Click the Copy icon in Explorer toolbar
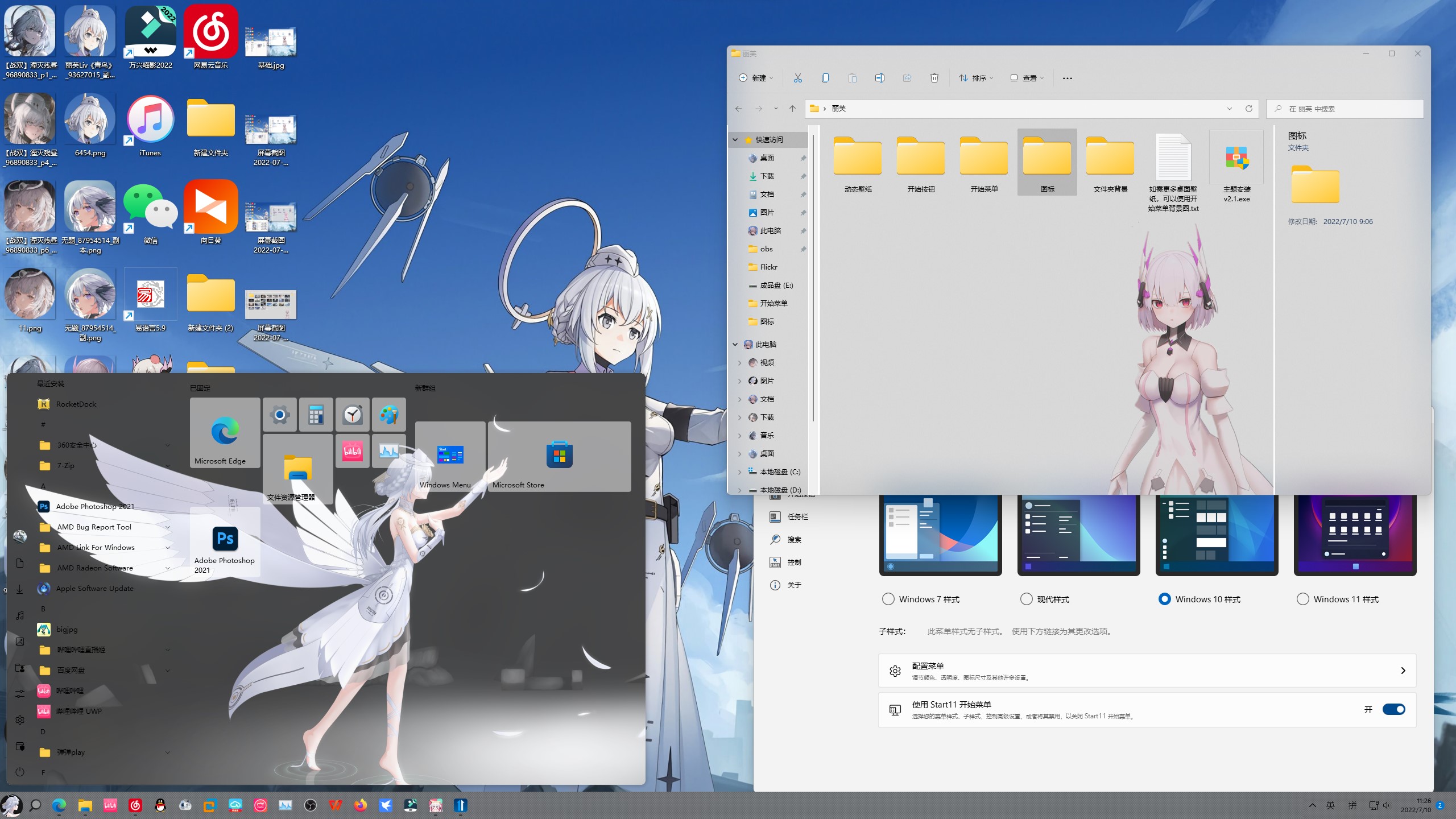Screen dimensions: 1456x819 coord(825,78)
